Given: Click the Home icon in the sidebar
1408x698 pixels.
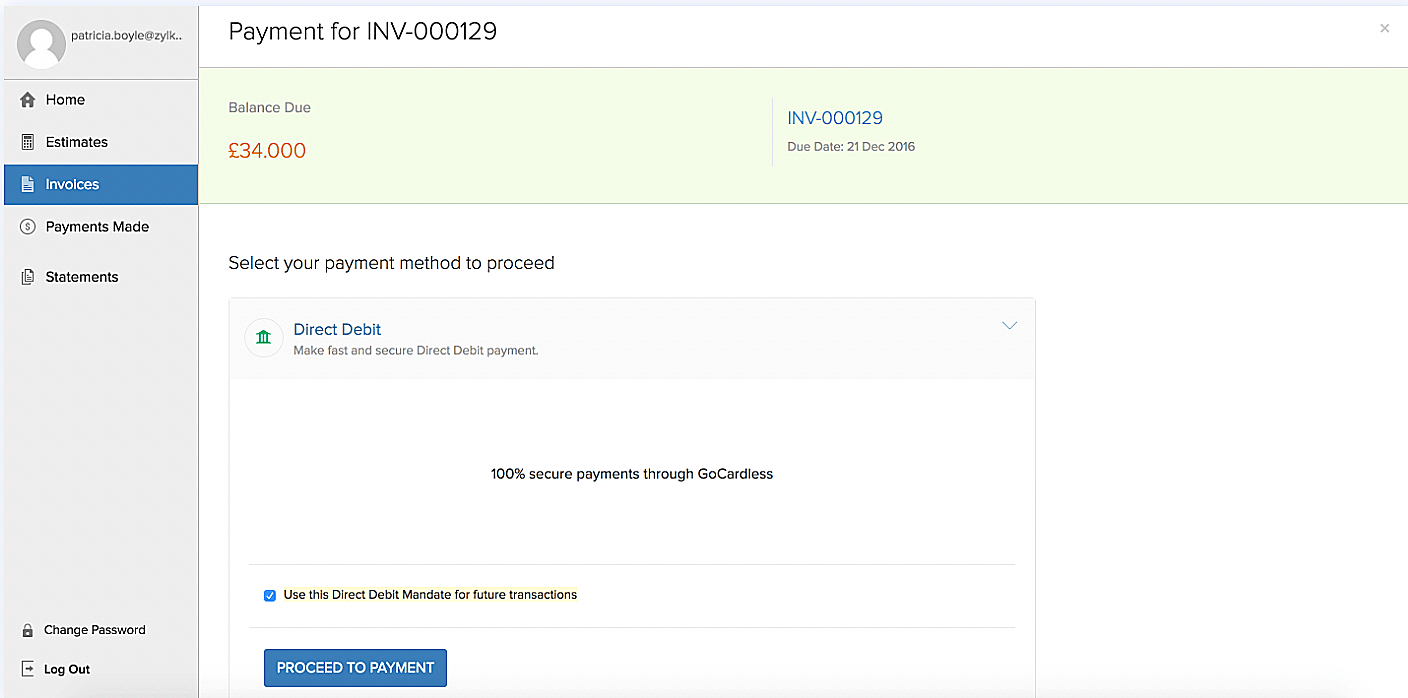Looking at the screenshot, I should pyautogui.click(x=27, y=99).
